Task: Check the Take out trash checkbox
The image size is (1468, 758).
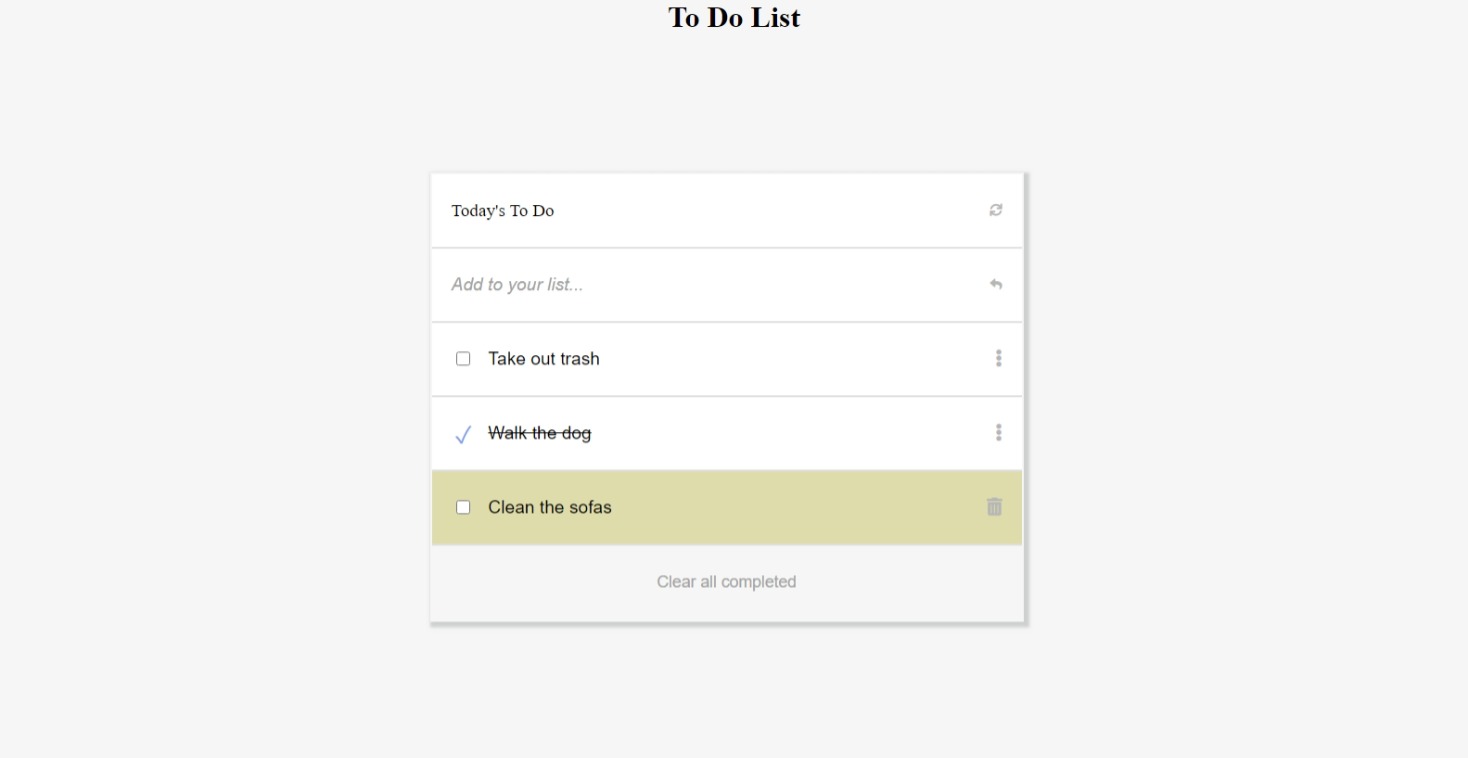Action: coord(463,358)
